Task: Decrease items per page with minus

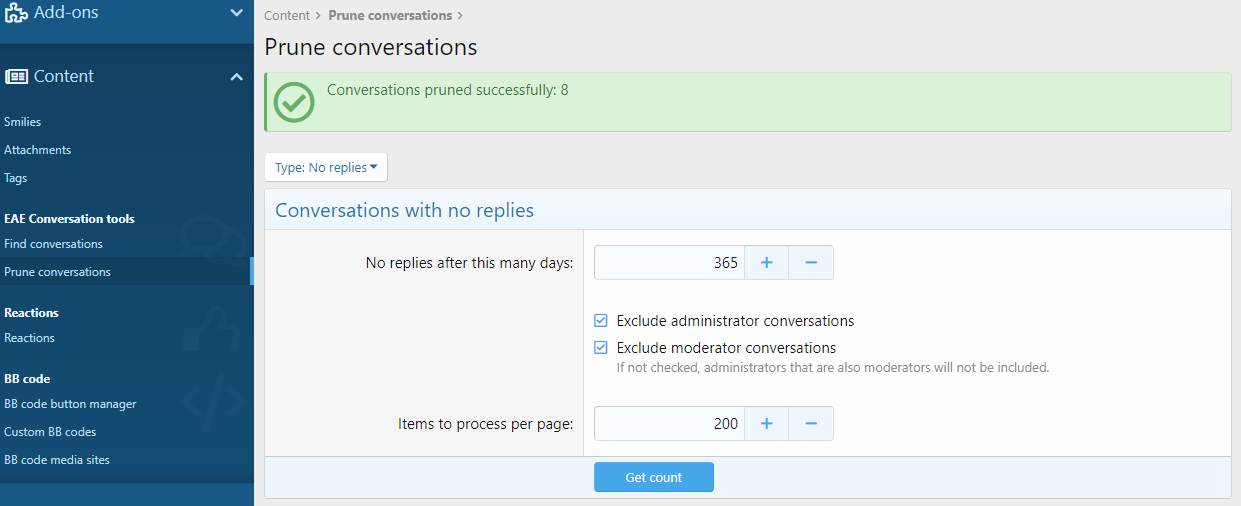Action: tap(811, 424)
